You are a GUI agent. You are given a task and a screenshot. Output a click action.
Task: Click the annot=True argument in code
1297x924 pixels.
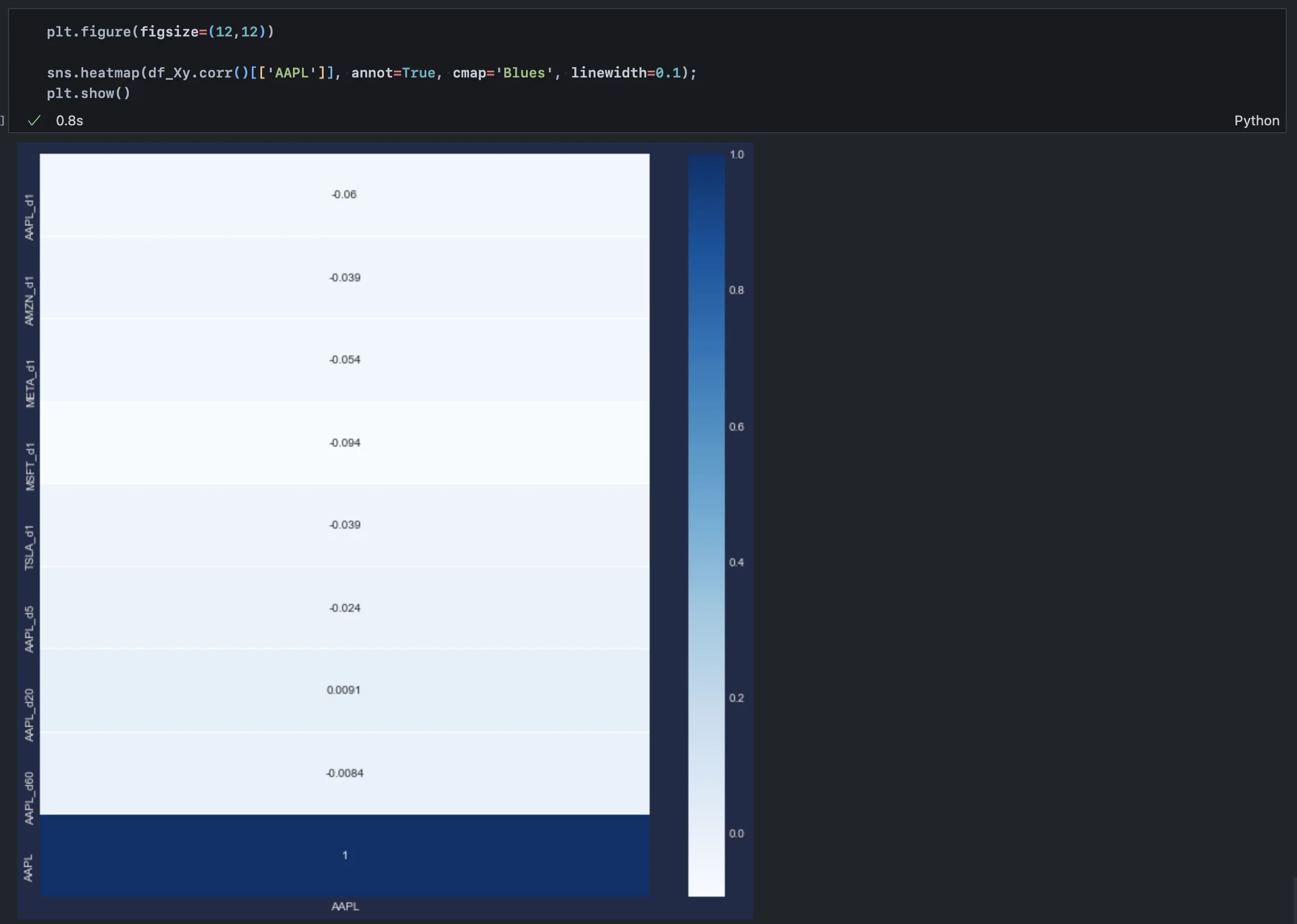393,73
